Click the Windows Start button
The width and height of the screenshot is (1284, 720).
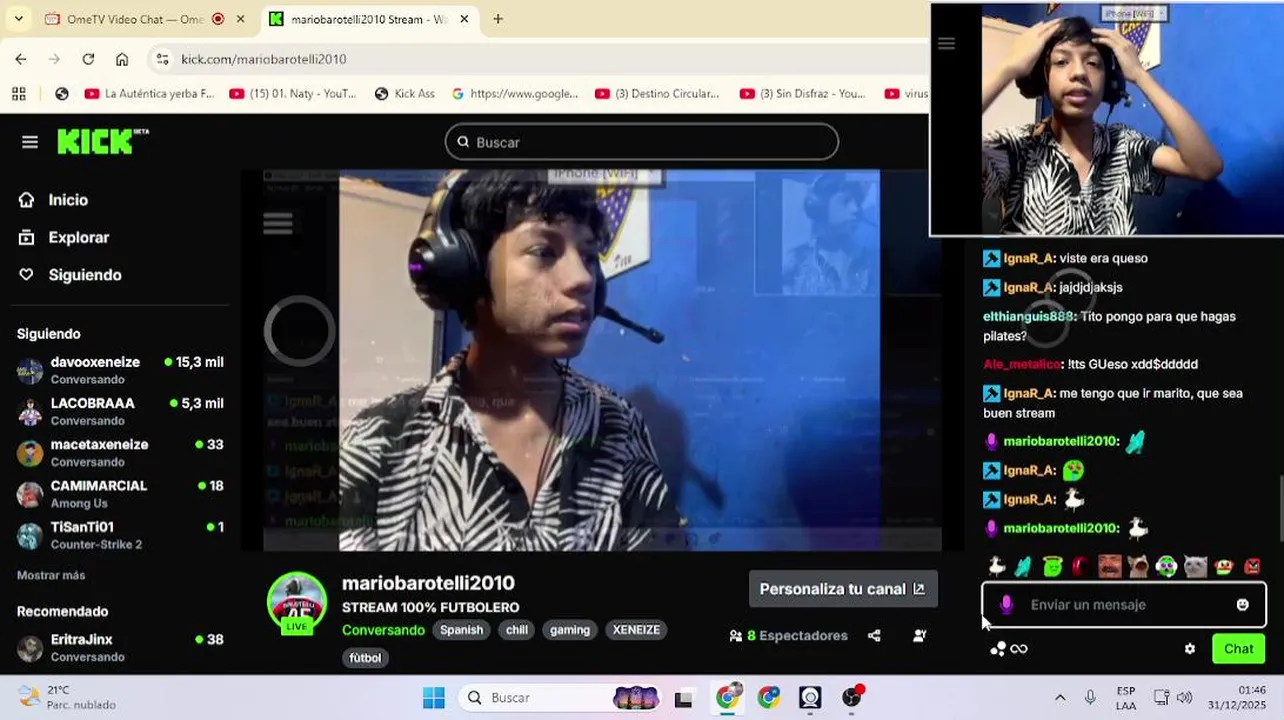coord(433,697)
